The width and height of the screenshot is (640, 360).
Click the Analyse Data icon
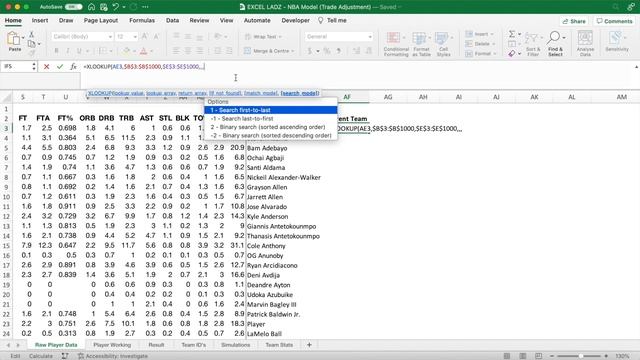tap(585, 44)
